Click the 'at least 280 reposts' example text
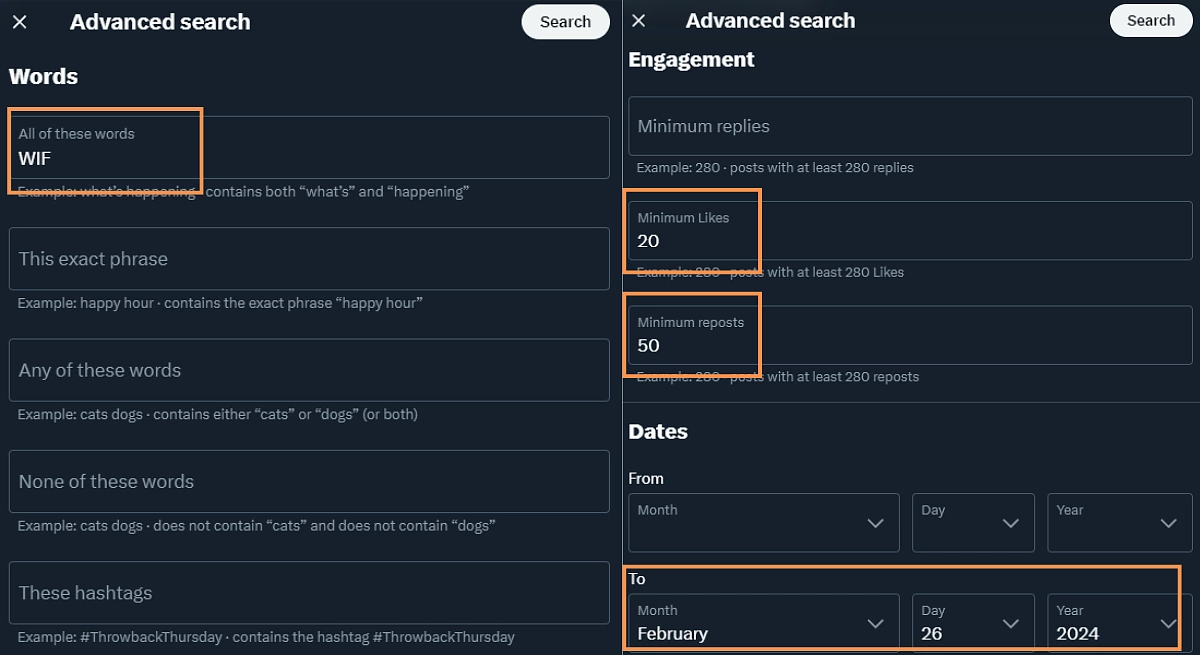The image size is (1200, 655). tap(778, 377)
